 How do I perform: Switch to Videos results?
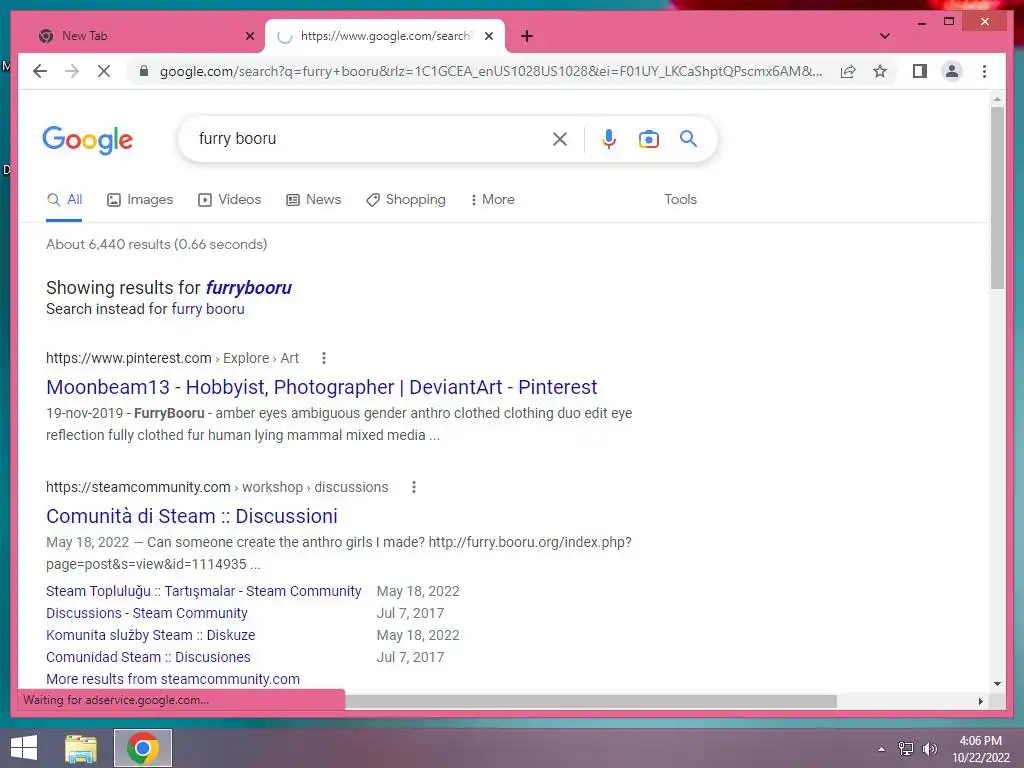coord(229,199)
